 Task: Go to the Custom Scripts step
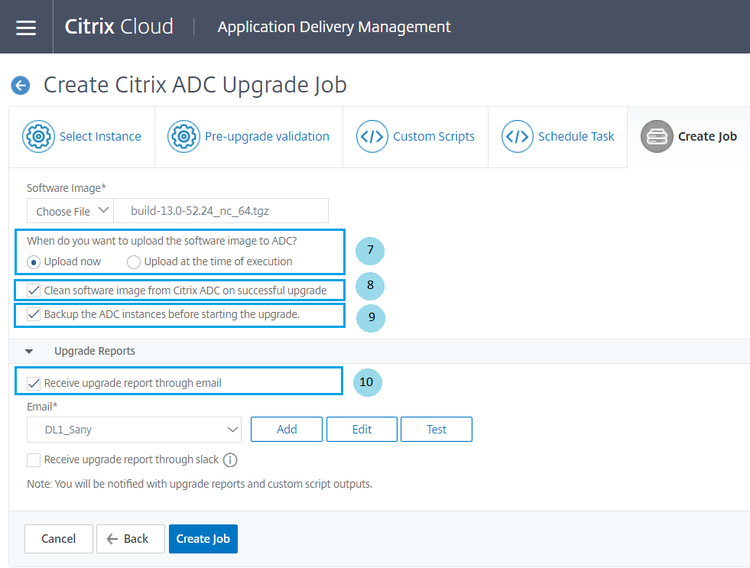pyautogui.click(x=415, y=137)
